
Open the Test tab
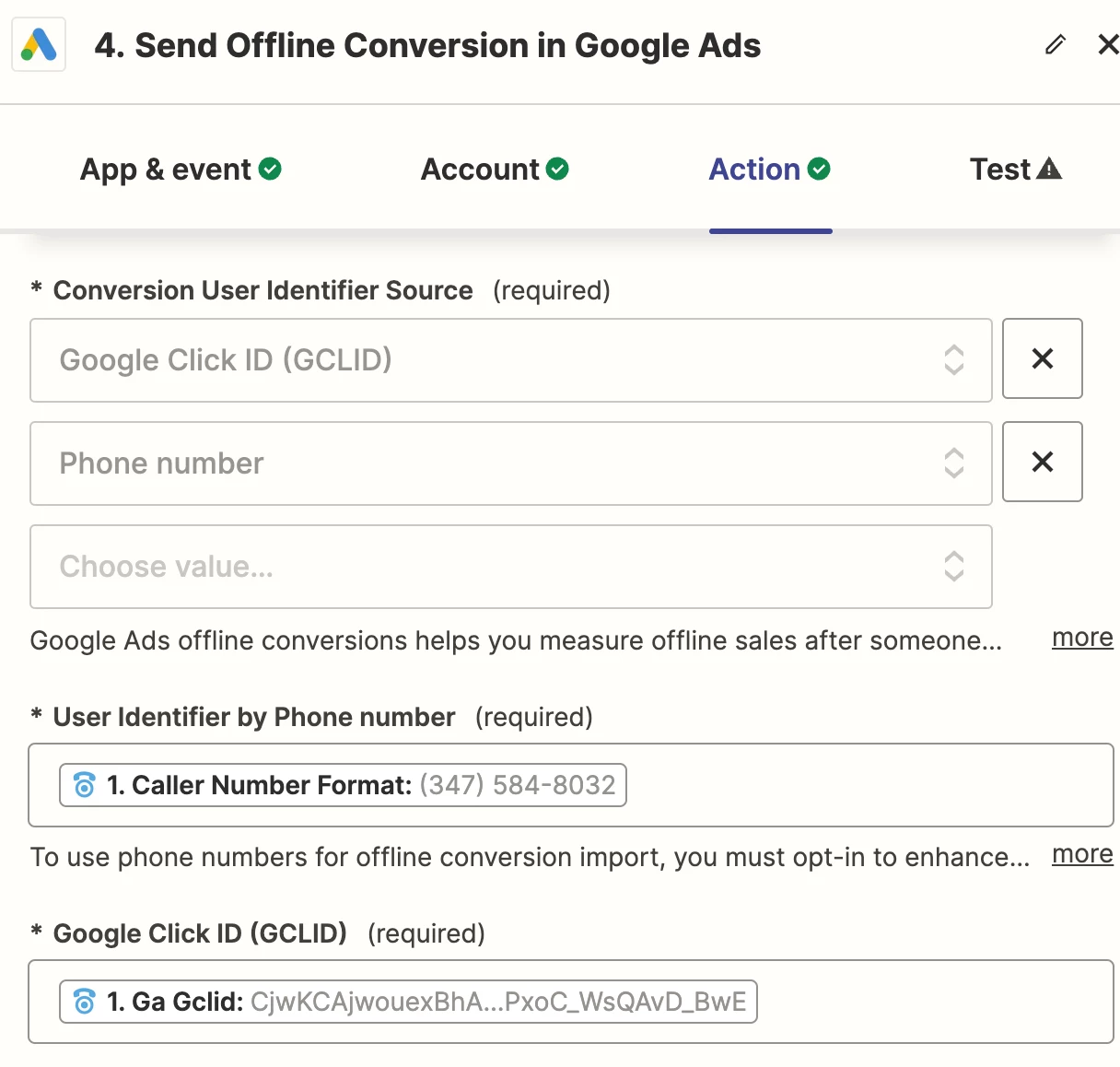1000,170
